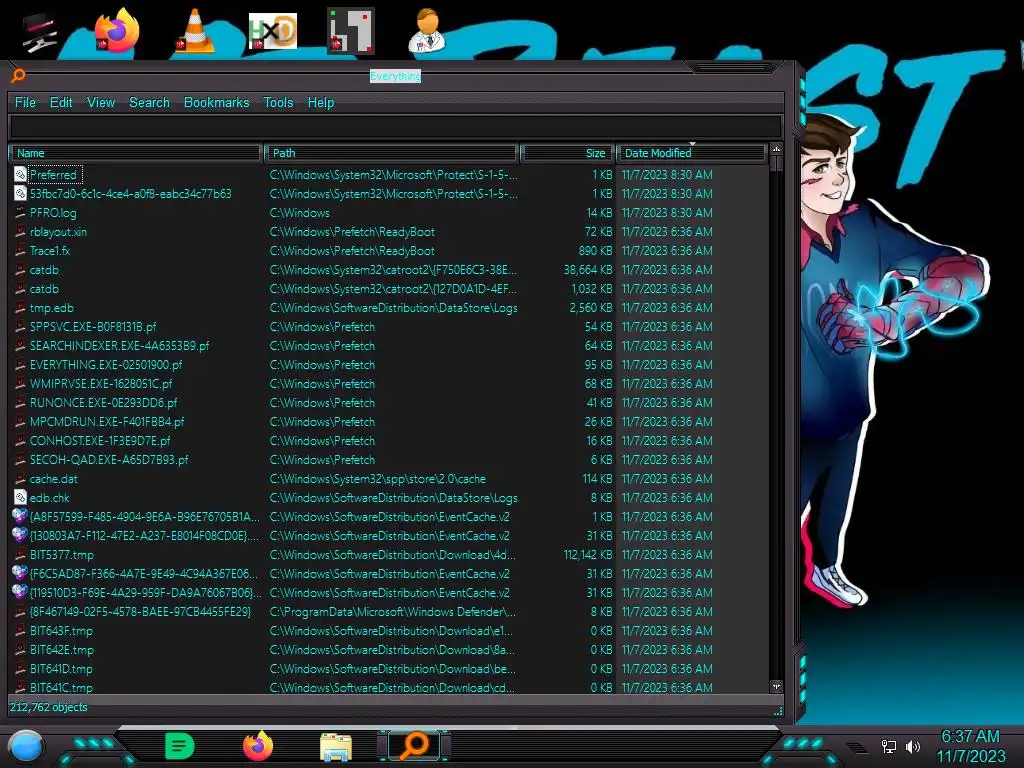This screenshot has height=768, width=1024.
Task: Click the clock showing 6:37 AM
Action: 970,736
